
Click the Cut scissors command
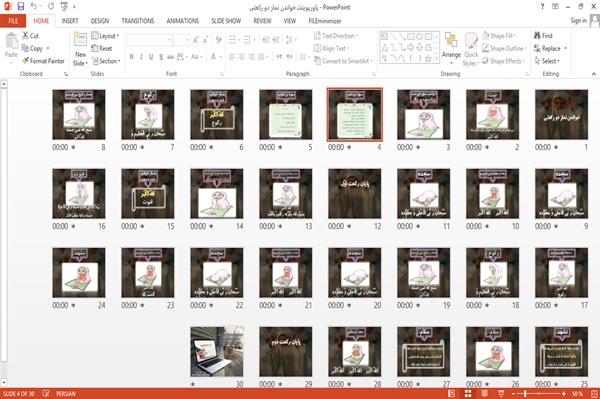30,36
